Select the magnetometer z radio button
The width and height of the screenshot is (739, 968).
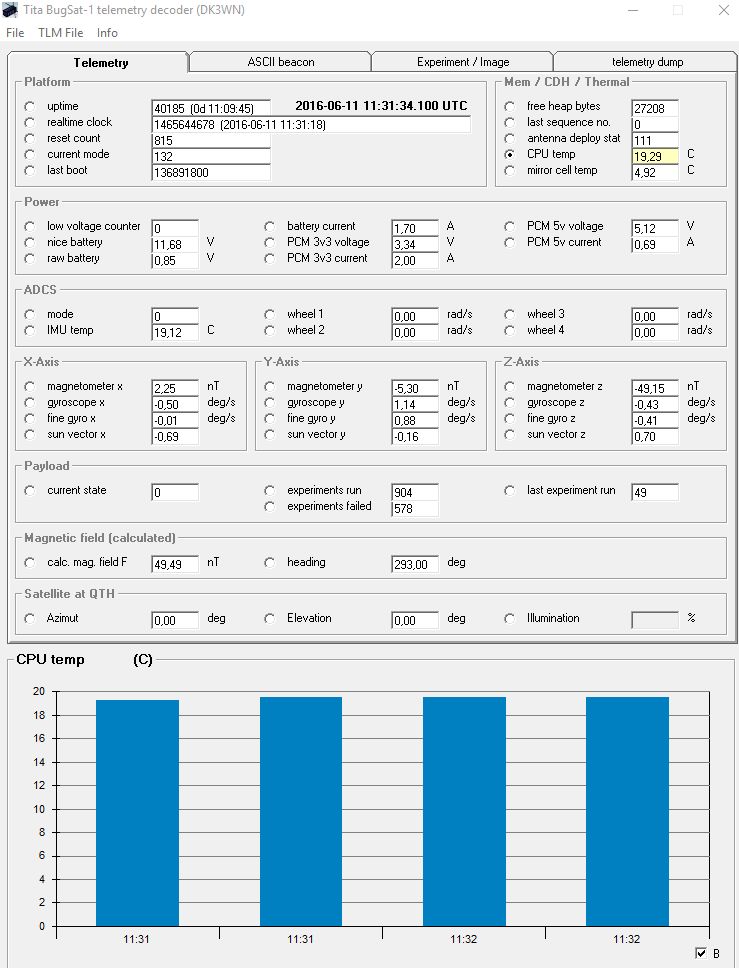[x=509, y=386]
